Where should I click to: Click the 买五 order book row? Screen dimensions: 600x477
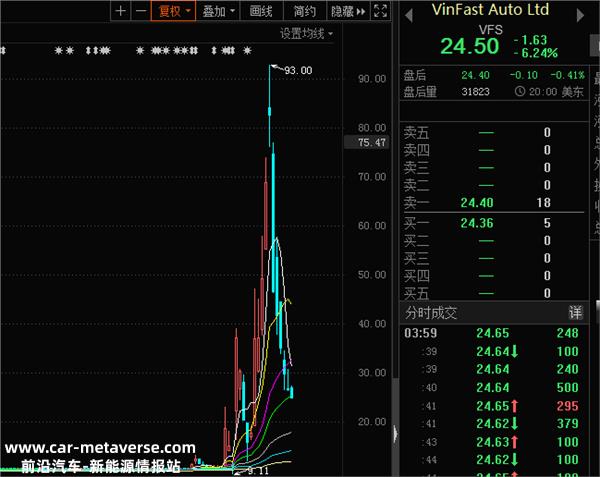494,293
